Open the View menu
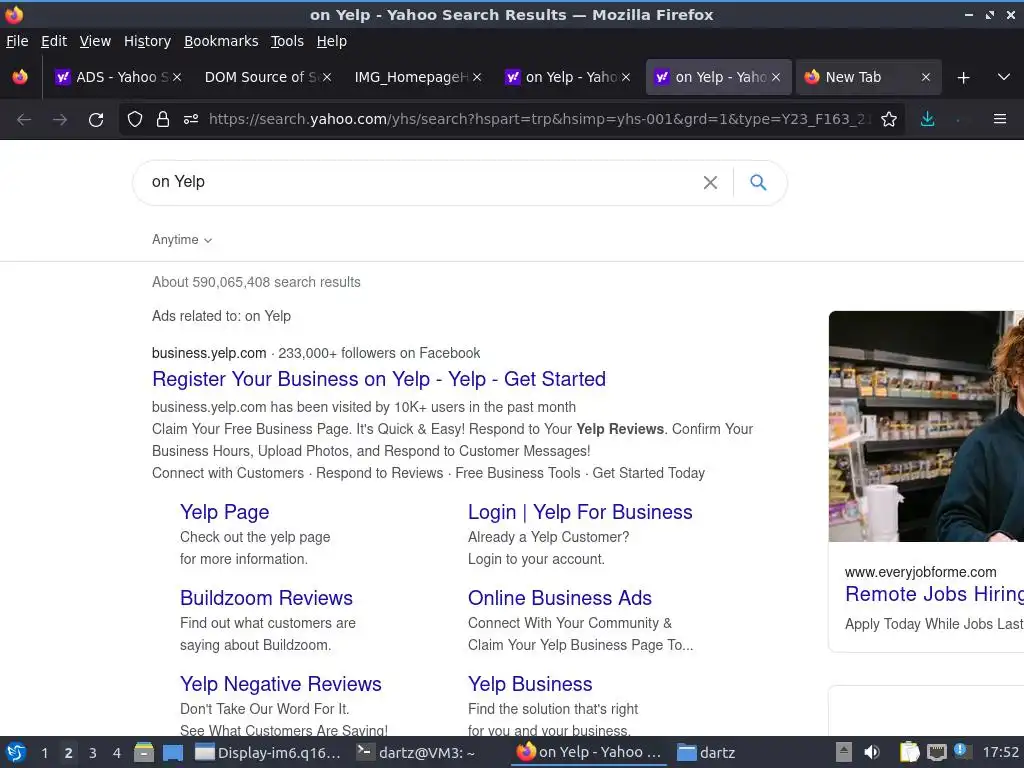 [95, 41]
